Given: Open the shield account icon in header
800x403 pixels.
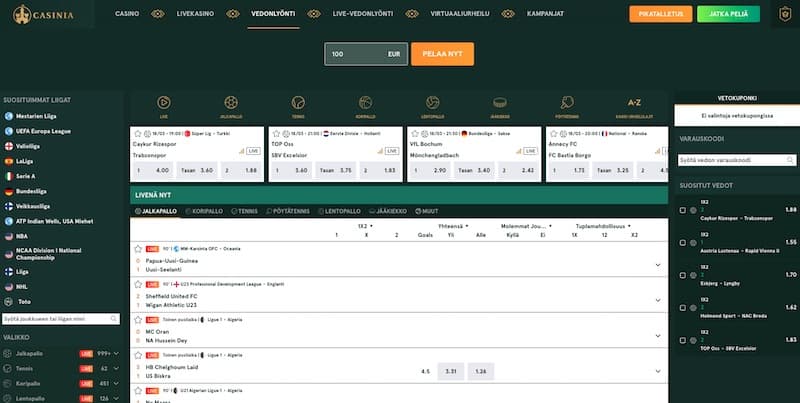Looking at the screenshot, I should tap(784, 14).
